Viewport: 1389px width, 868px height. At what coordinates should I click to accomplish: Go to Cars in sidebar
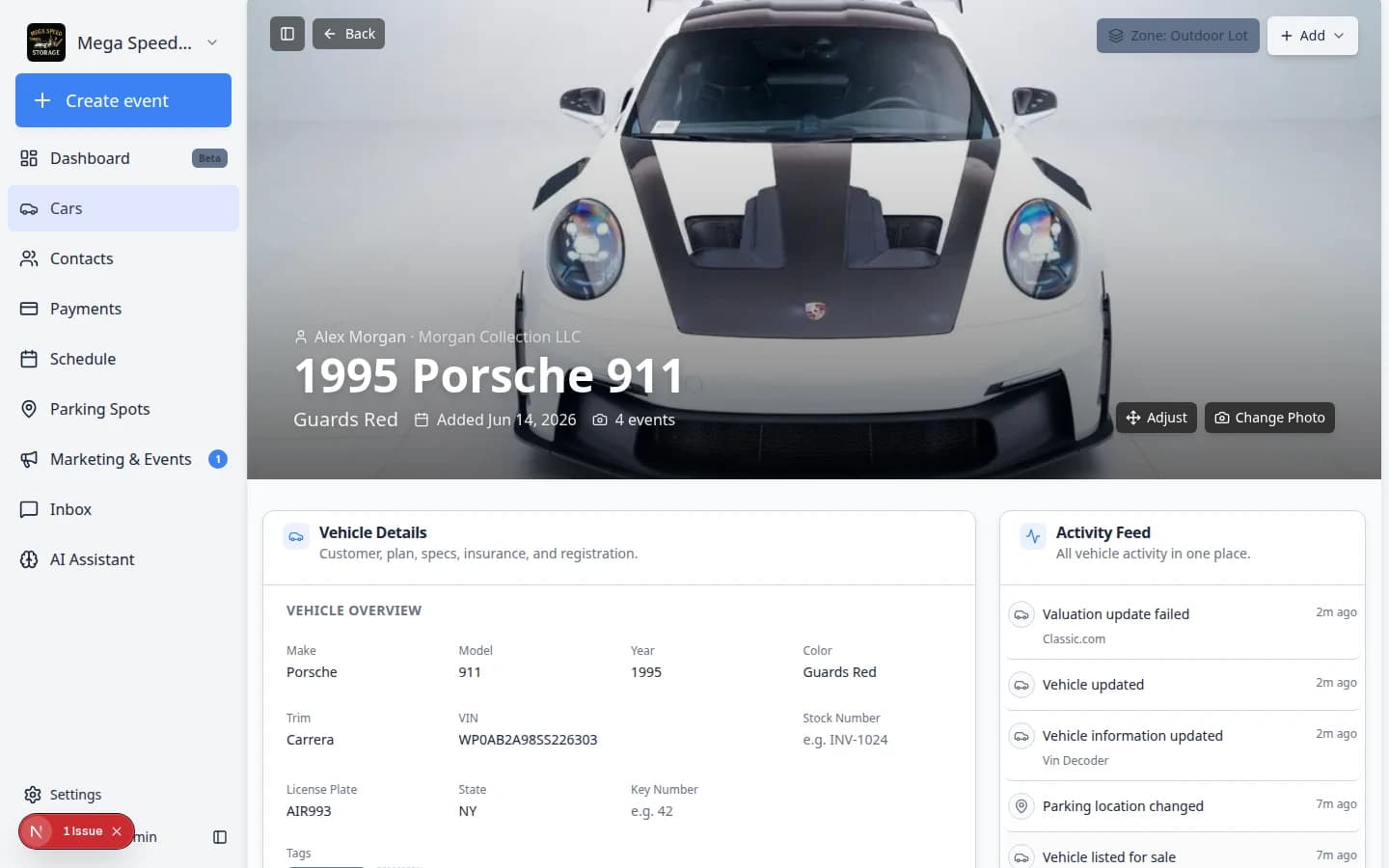click(123, 208)
